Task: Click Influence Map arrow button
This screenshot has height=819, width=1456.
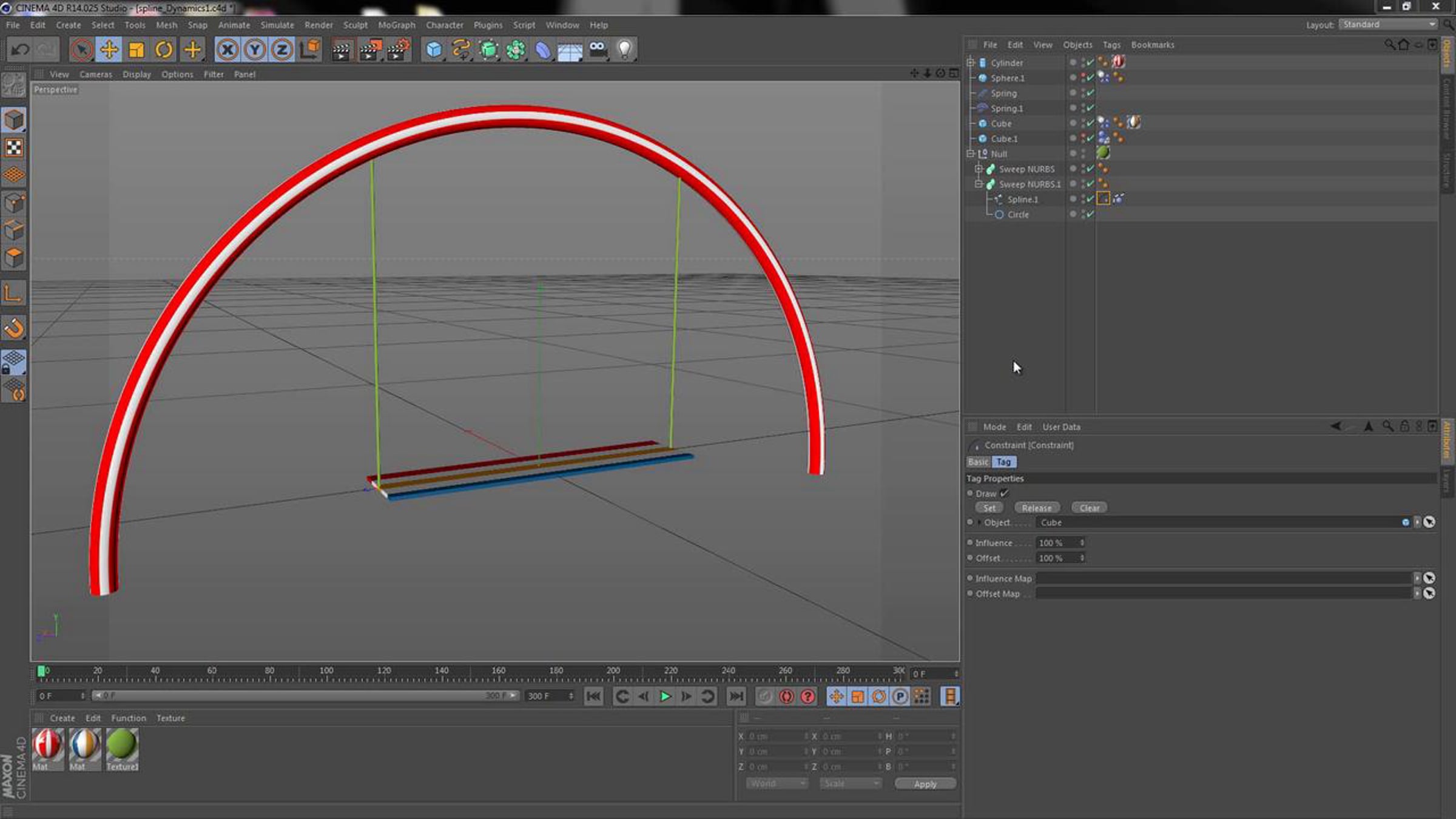Action: [1417, 578]
